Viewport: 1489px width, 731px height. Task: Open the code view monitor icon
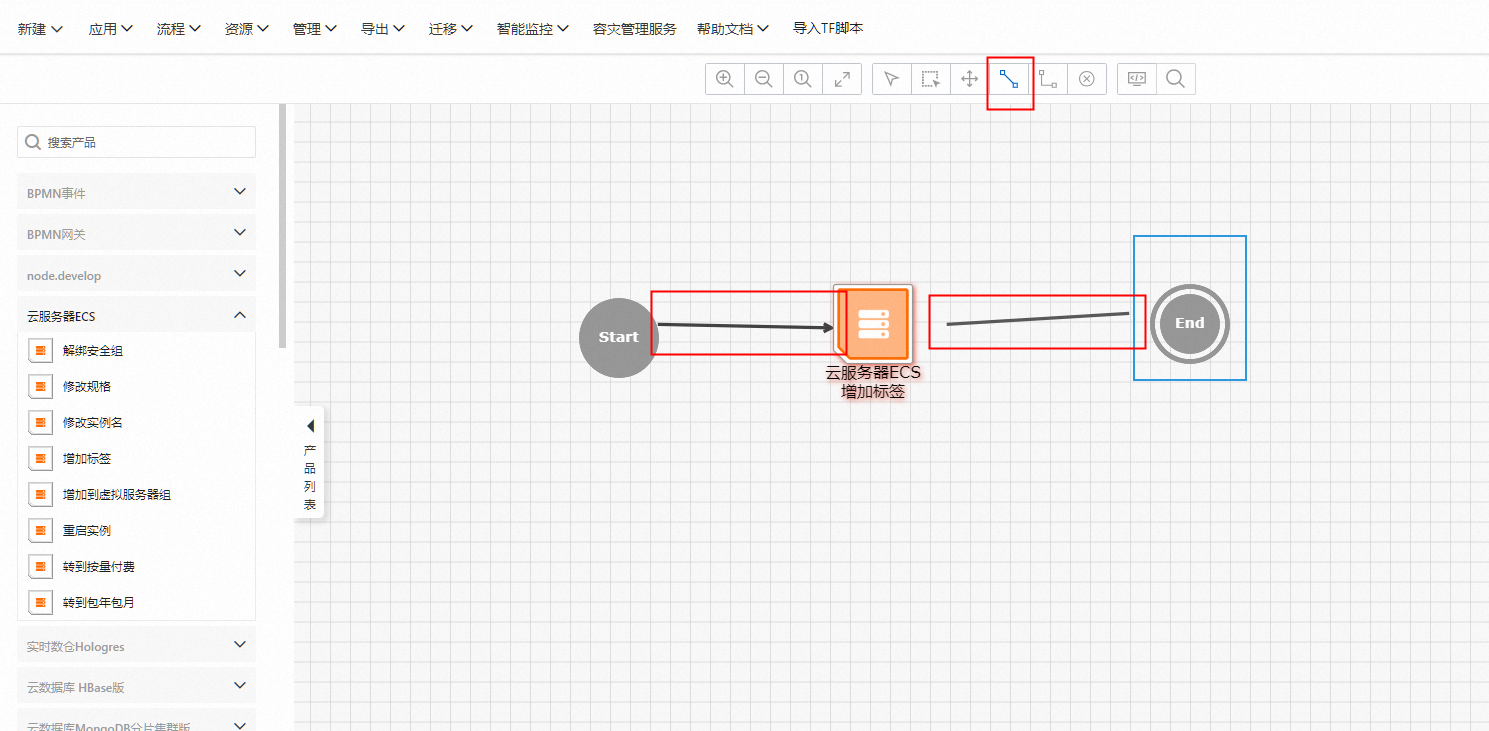click(1137, 79)
